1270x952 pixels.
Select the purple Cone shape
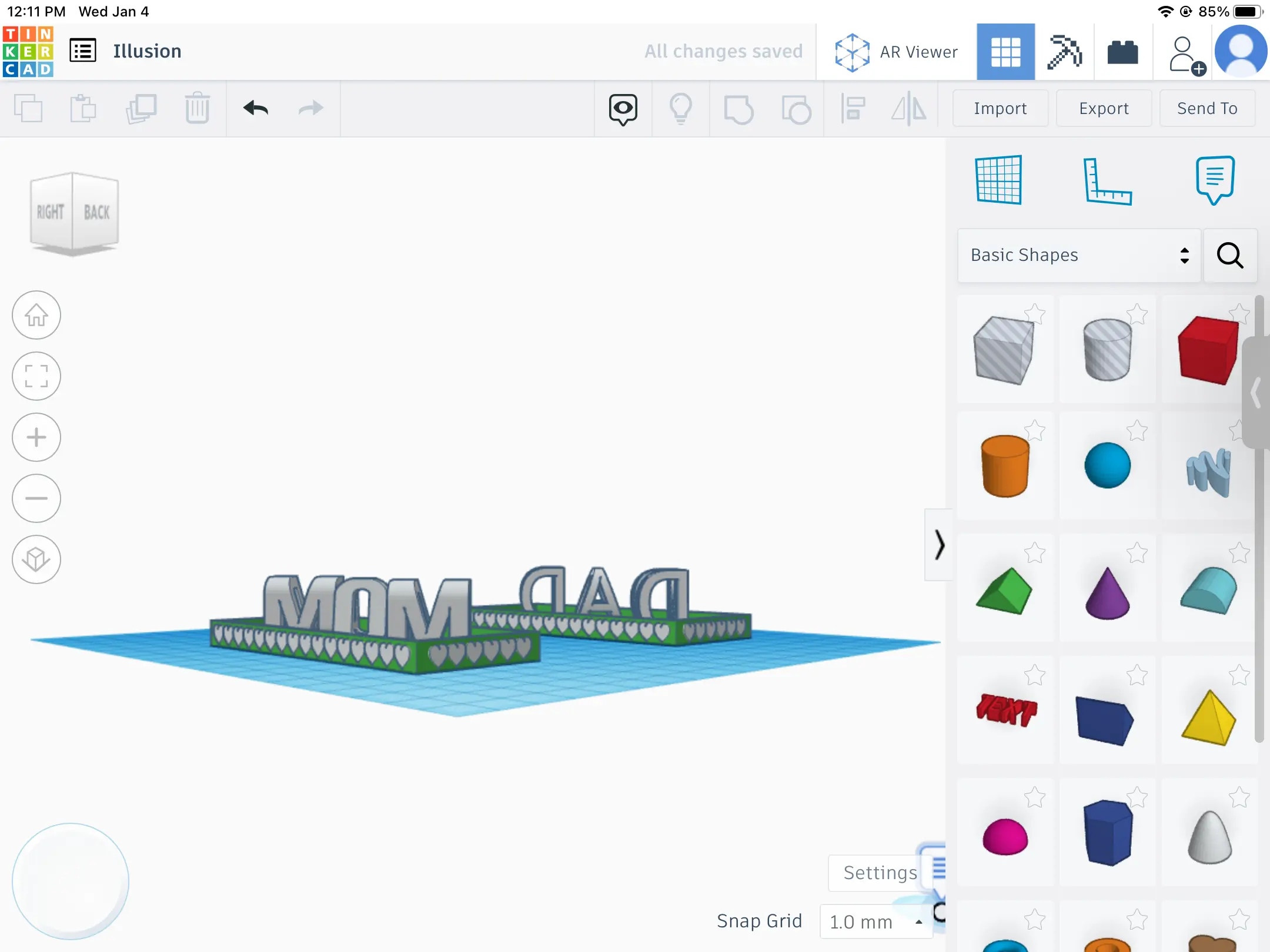coord(1108,592)
